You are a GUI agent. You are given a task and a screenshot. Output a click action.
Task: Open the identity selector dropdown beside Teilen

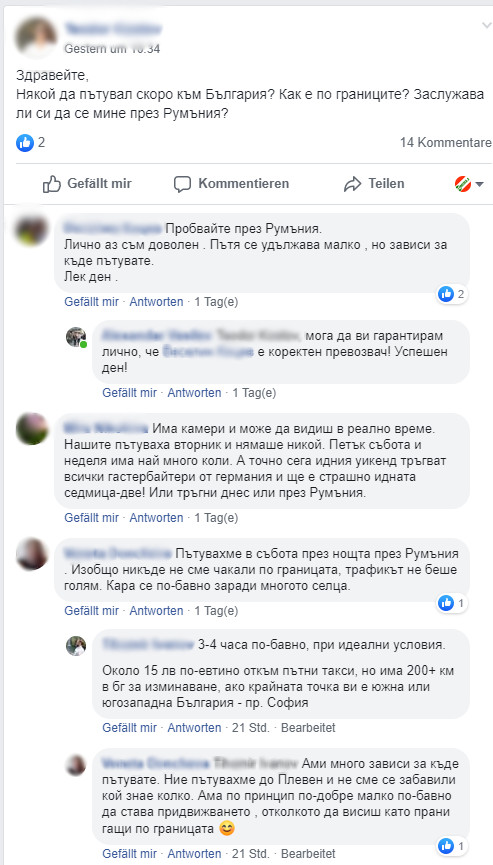tap(469, 184)
